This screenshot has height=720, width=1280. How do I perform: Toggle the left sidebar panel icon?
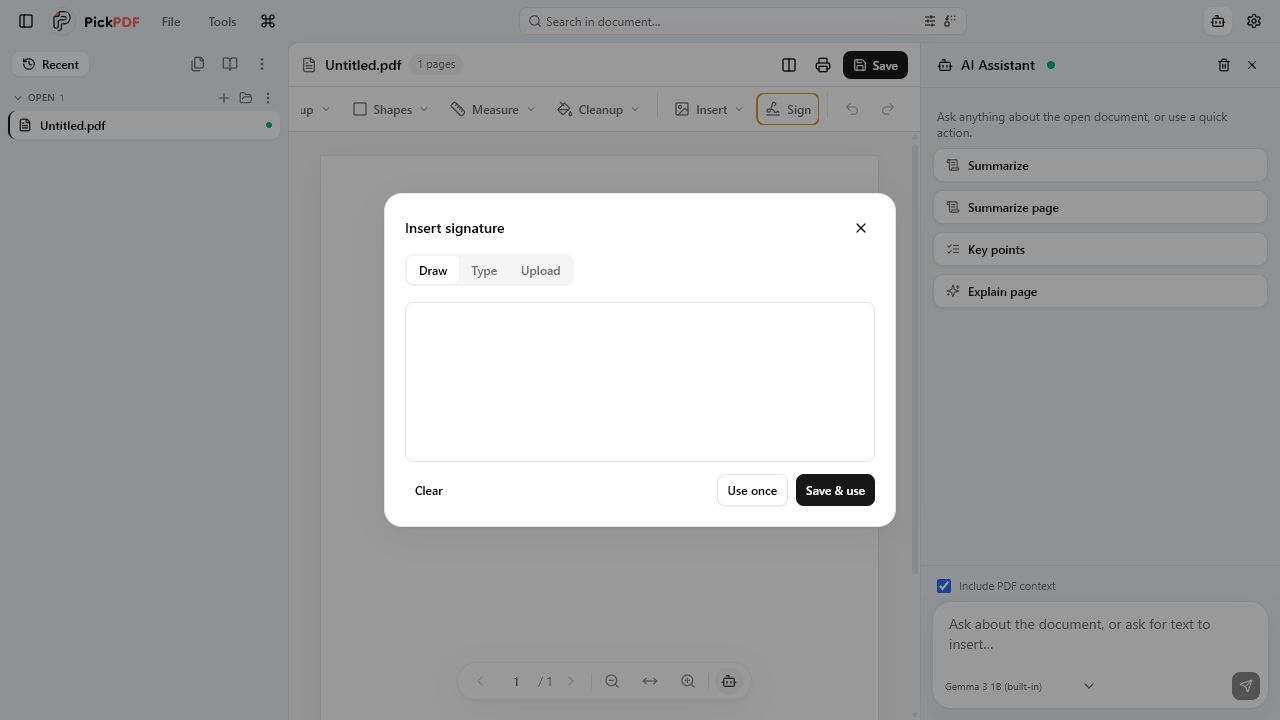pos(26,21)
